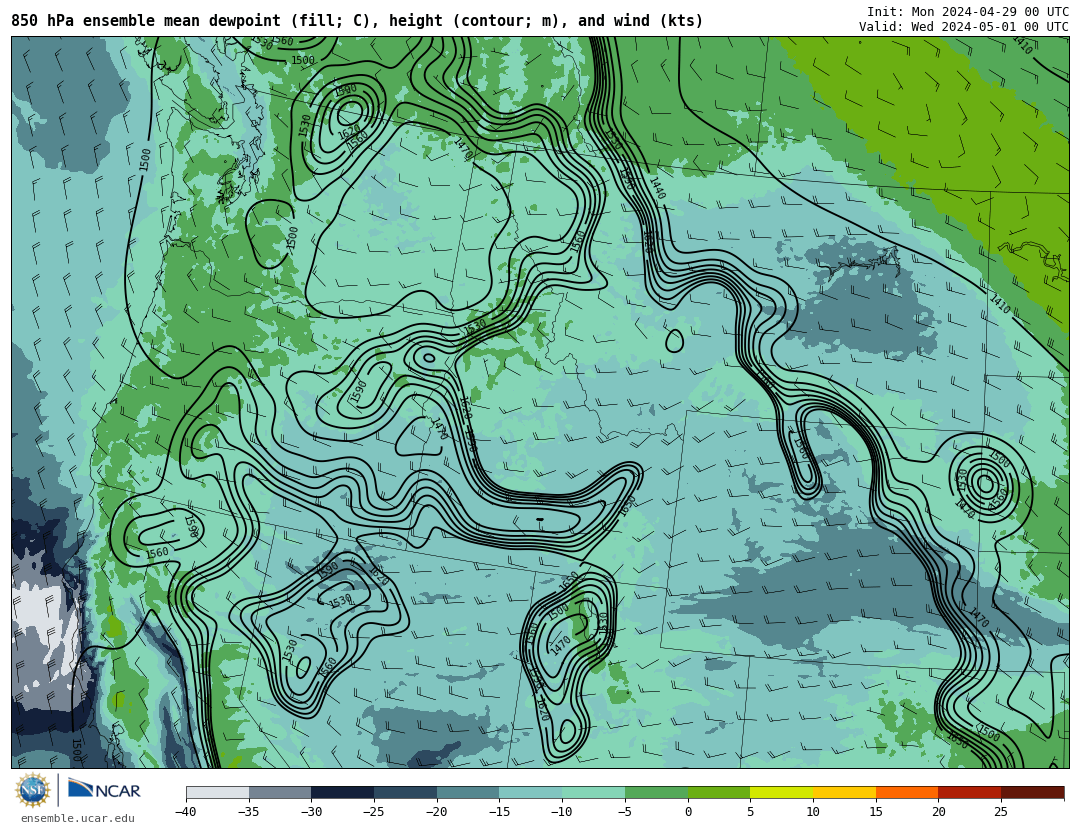Click the 5 to 10 yellow colorbar segment

tap(782, 792)
